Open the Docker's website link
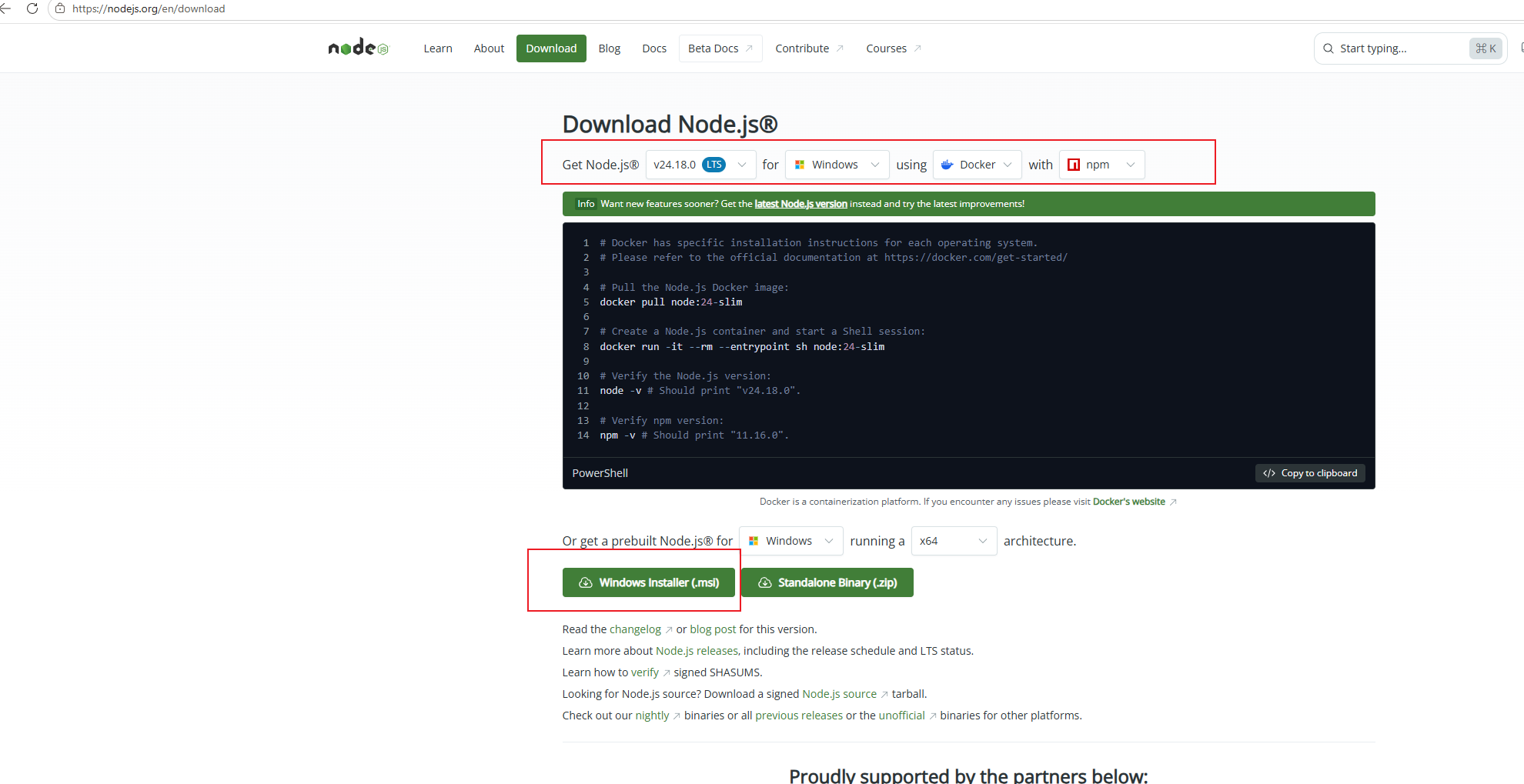Image resolution: width=1524 pixels, height=784 pixels. point(1129,502)
